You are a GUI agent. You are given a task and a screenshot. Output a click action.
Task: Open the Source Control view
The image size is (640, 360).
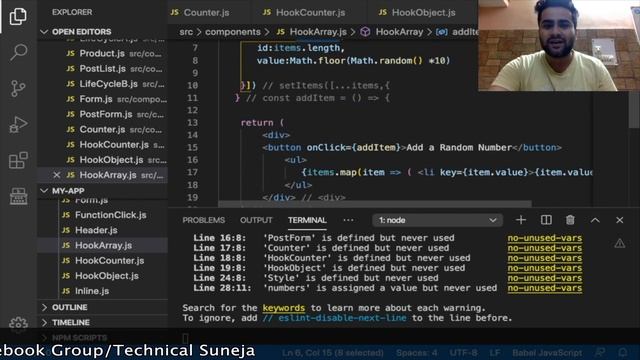tap(18, 88)
